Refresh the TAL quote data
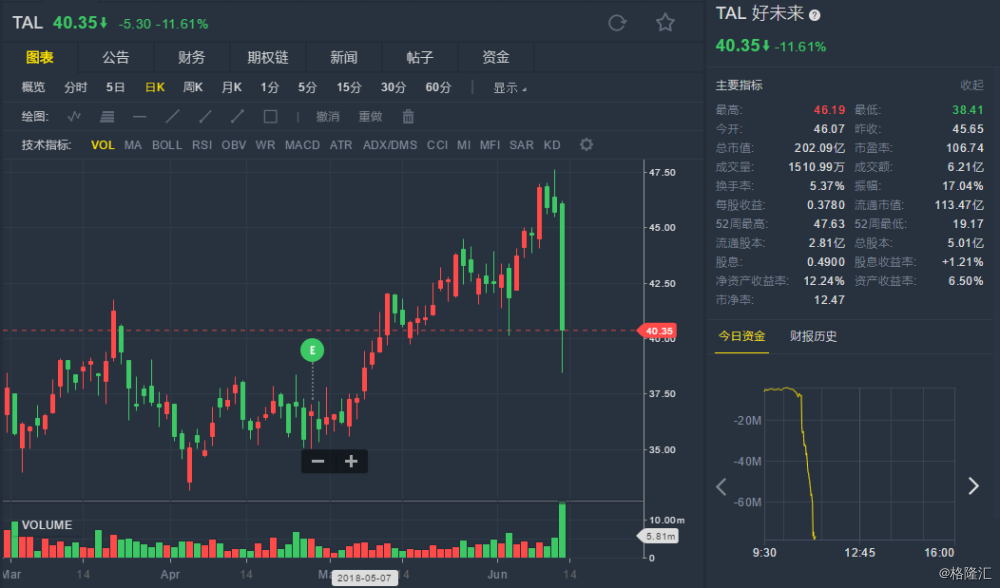The image size is (1000, 588). pyautogui.click(x=617, y=23)
